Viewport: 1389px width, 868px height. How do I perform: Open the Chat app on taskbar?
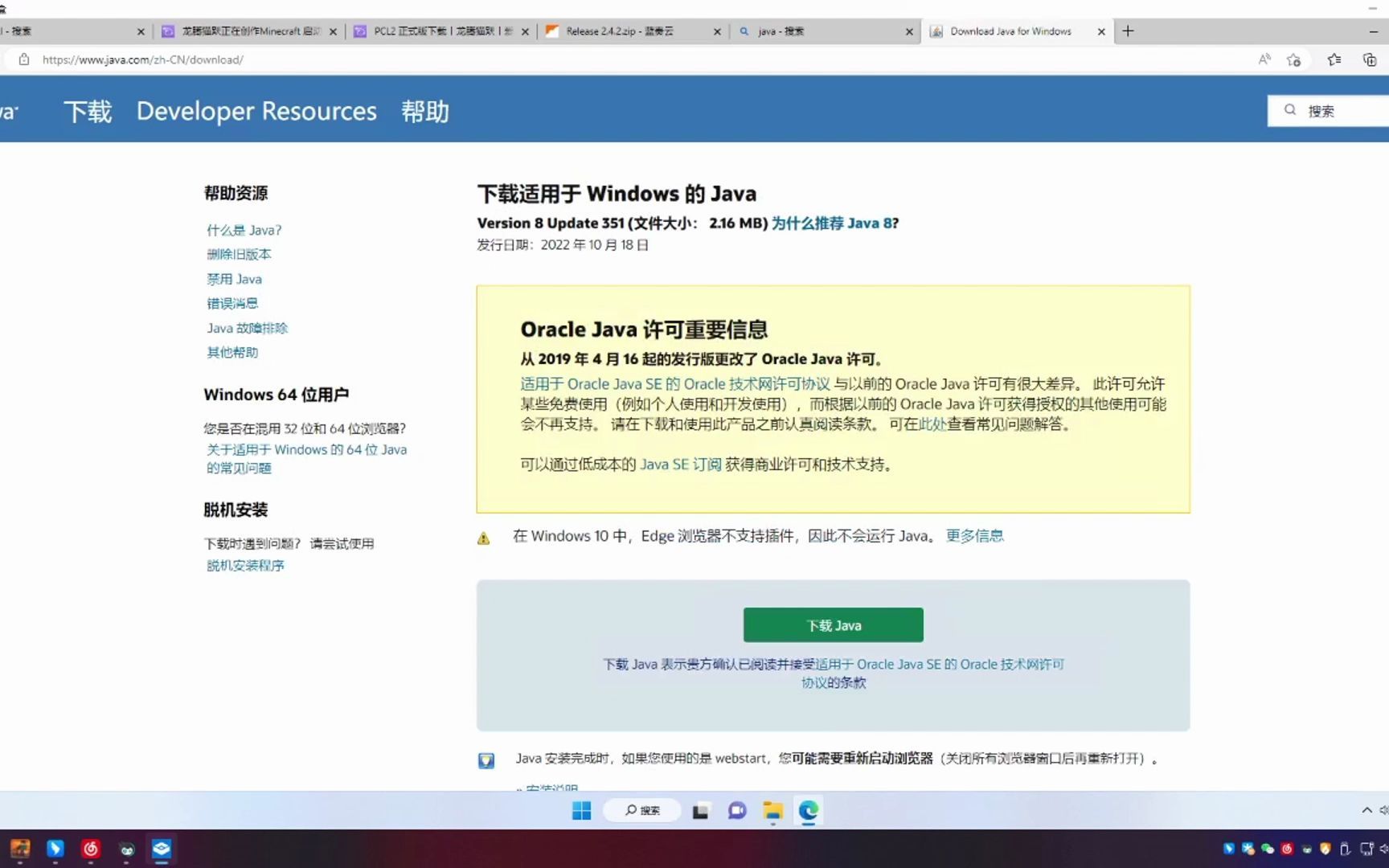coord(737,811)
